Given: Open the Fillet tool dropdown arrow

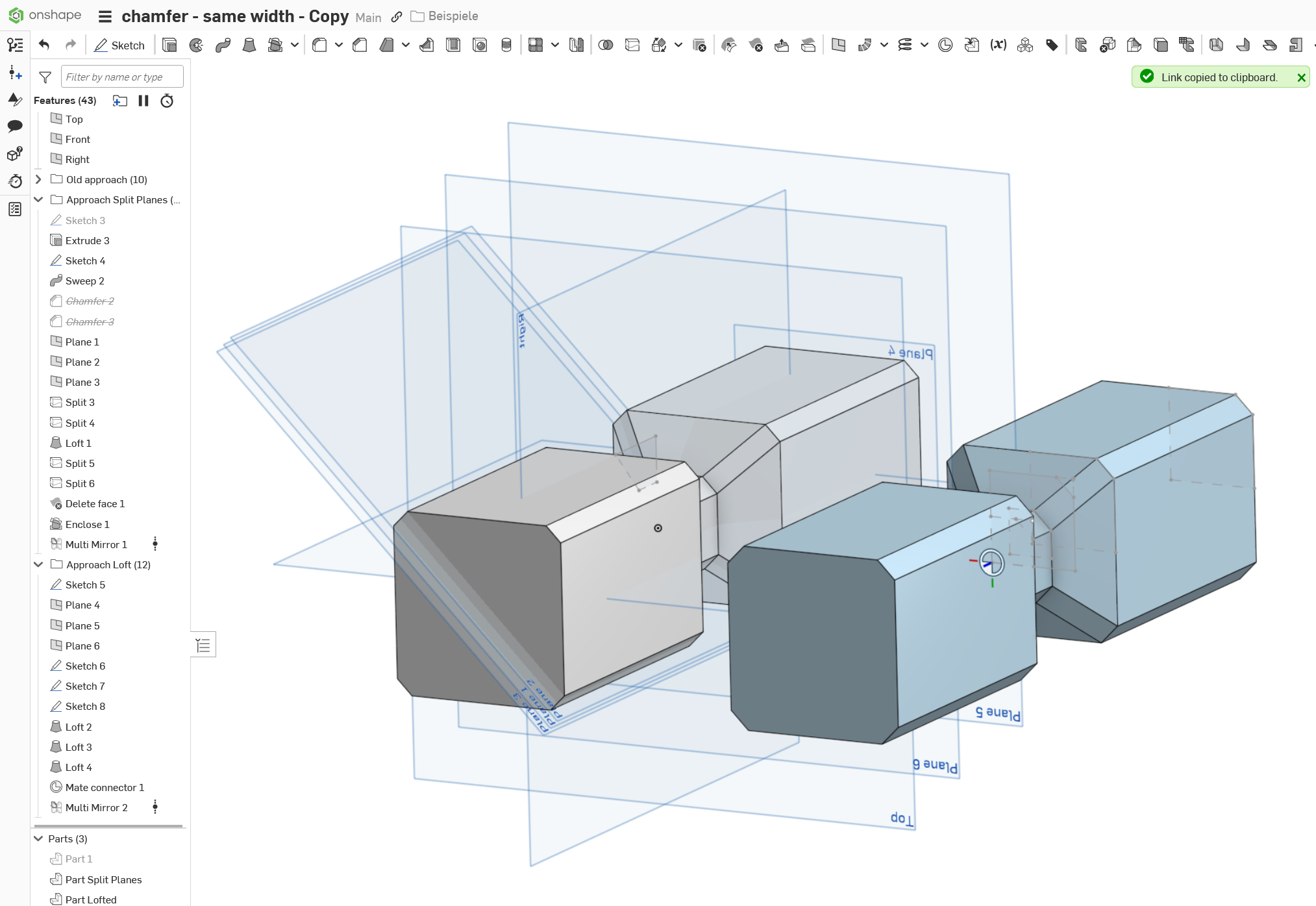Looking at the screenshot, I should coord(338,45).
